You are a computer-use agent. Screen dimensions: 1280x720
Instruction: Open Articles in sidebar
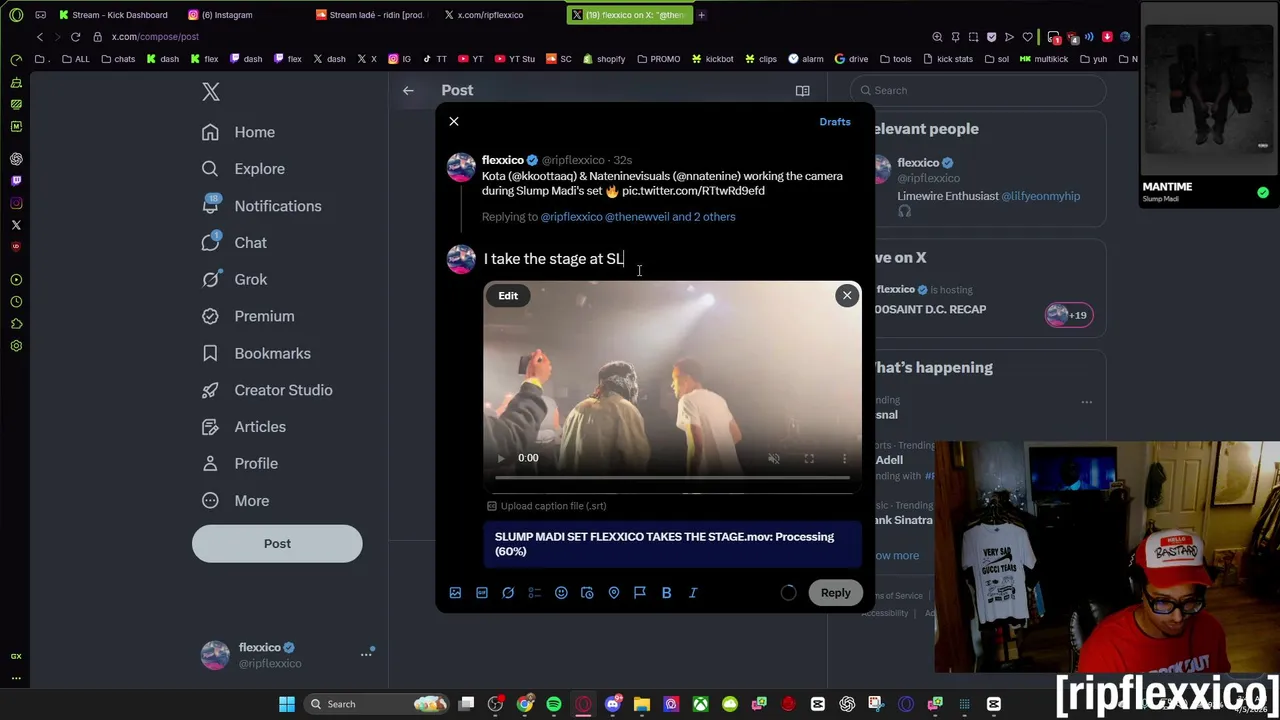(x=243, y=427)
